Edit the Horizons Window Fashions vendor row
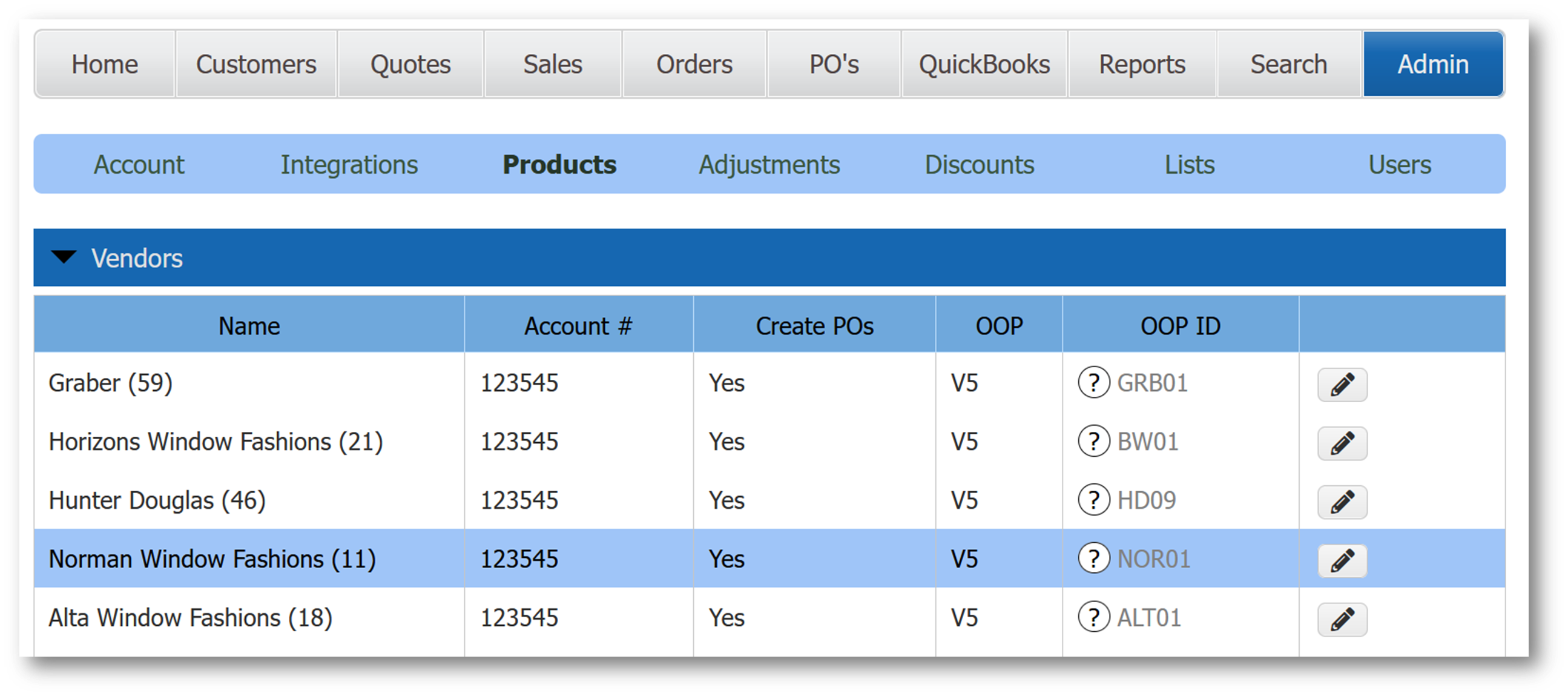 click(1342, 443)
